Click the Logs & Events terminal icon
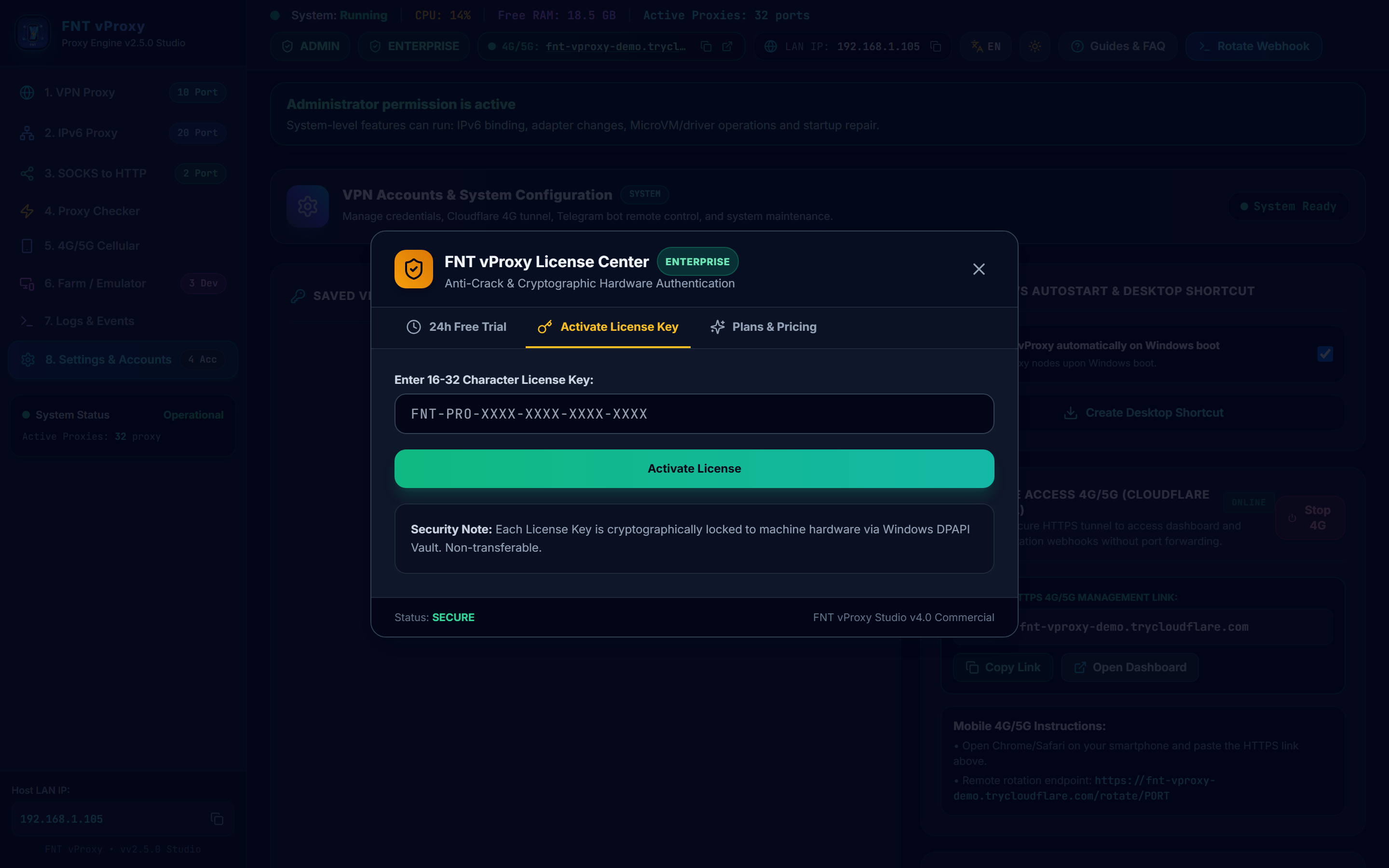This screenshot has width=1389, height=868. pos(27,321)
